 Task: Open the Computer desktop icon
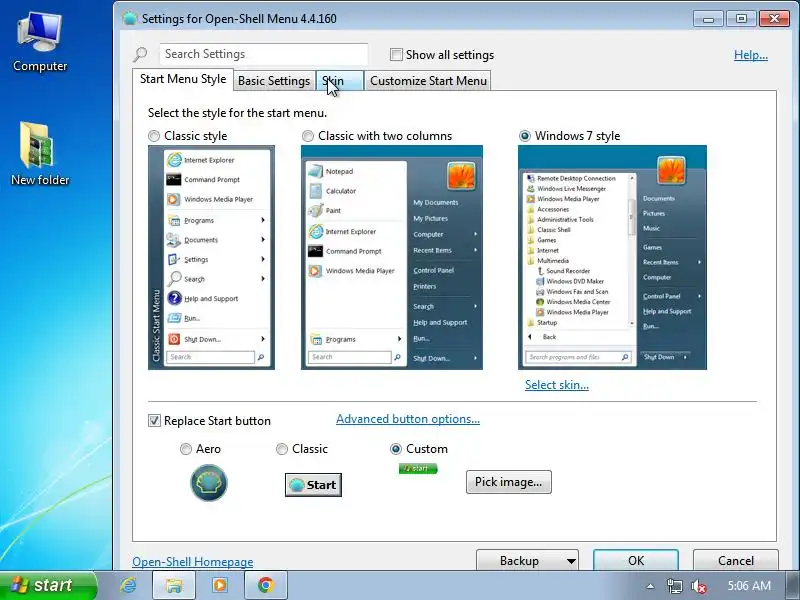pos(40,43)
